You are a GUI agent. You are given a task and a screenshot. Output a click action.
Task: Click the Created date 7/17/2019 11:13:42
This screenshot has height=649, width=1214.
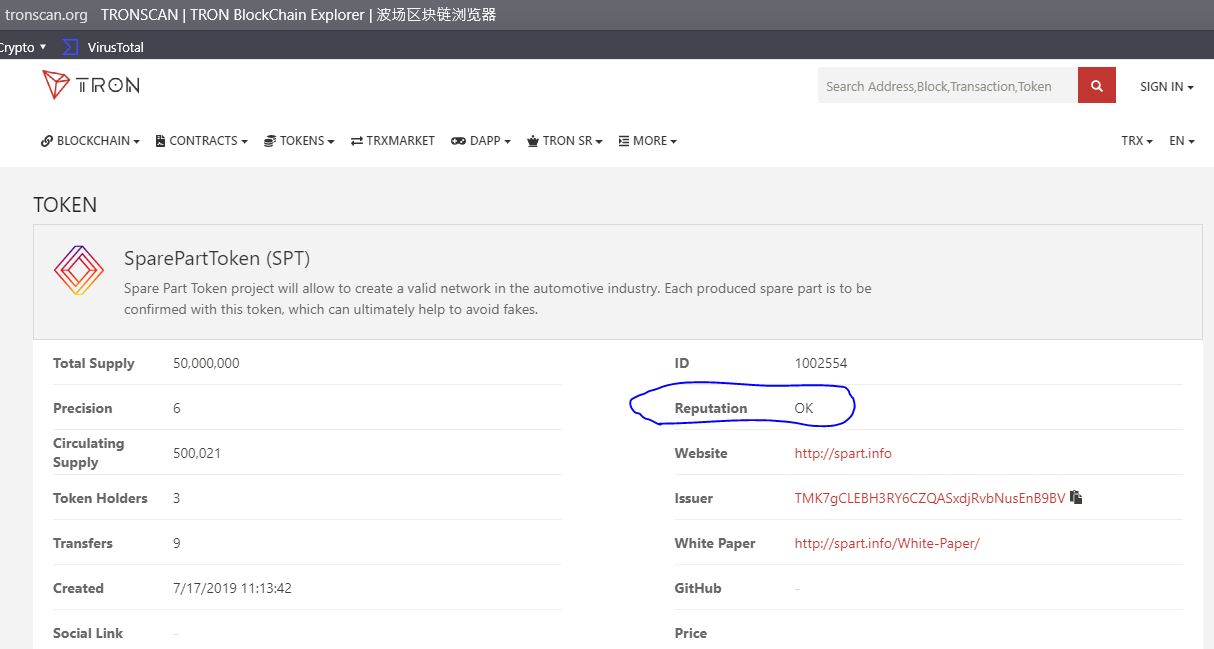pos(232,588)
